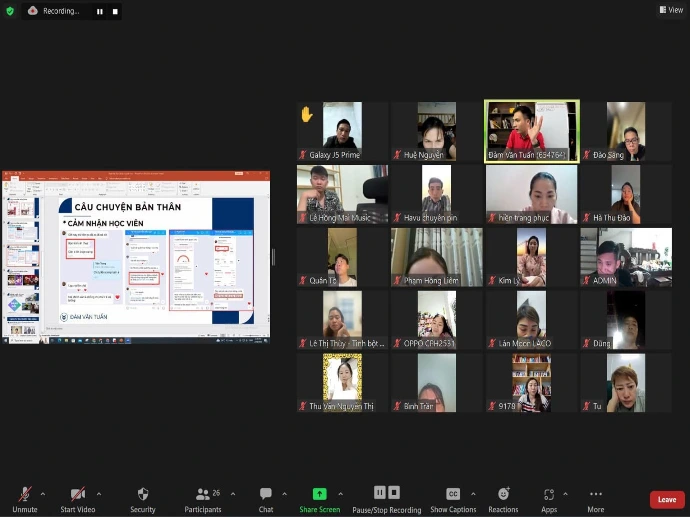Open the View layout menu
Viewport: 690px width, 517px height.
671,10
